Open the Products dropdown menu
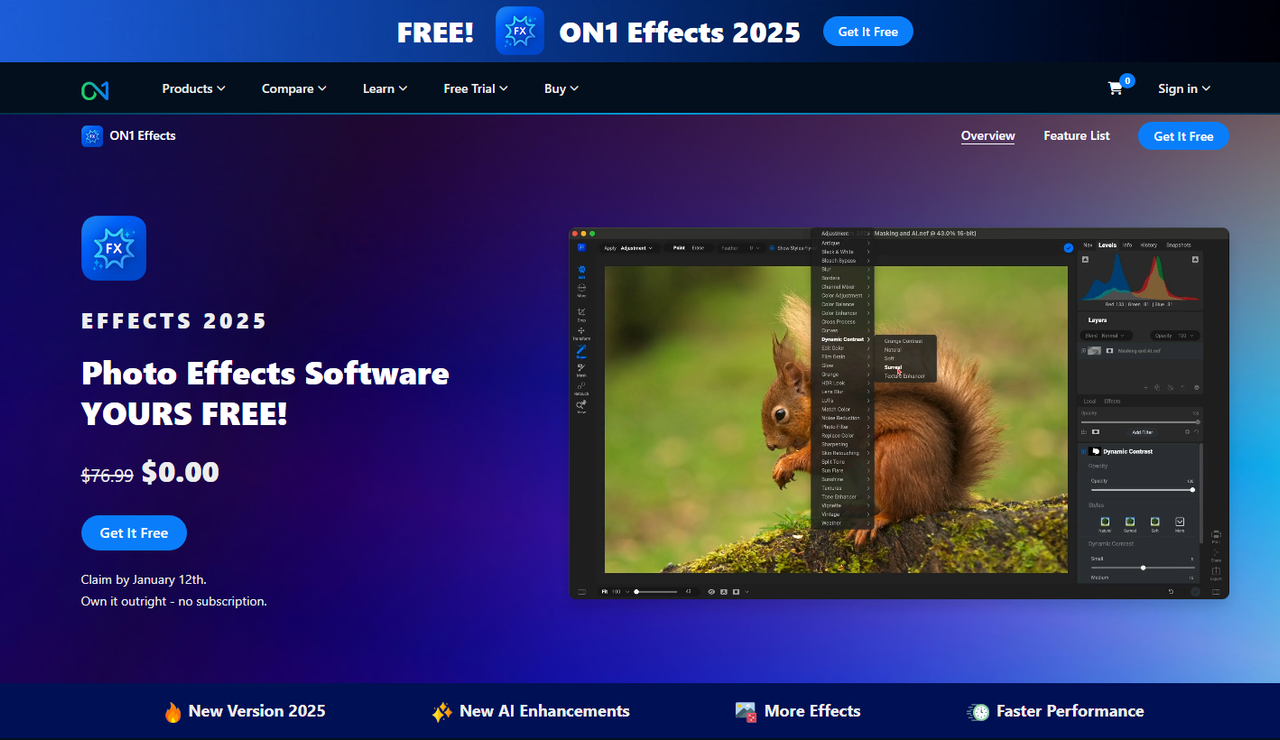The height and width of the screenshot is (740, 1280). (x=194, y=89)
